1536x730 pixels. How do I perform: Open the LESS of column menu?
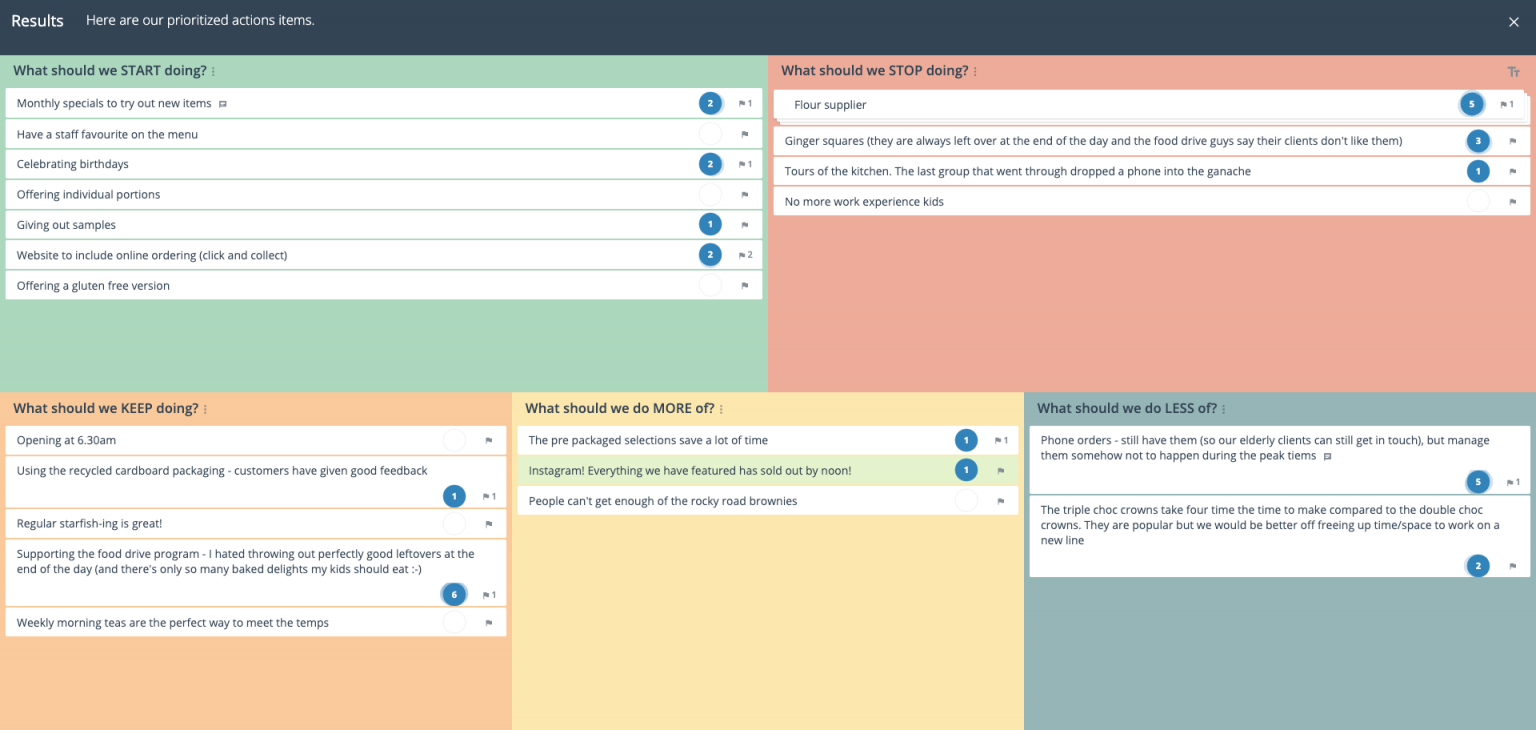(1225, 408)
